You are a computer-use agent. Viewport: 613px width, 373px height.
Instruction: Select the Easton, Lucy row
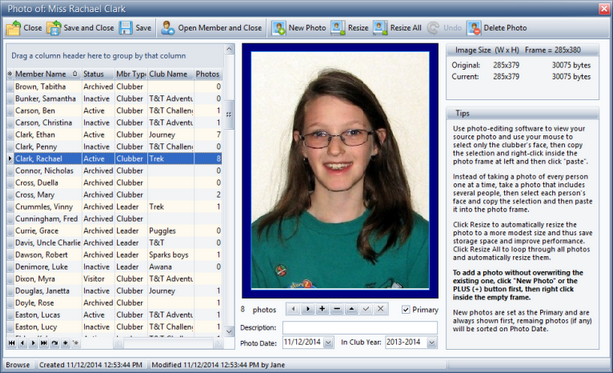[115, 327]
